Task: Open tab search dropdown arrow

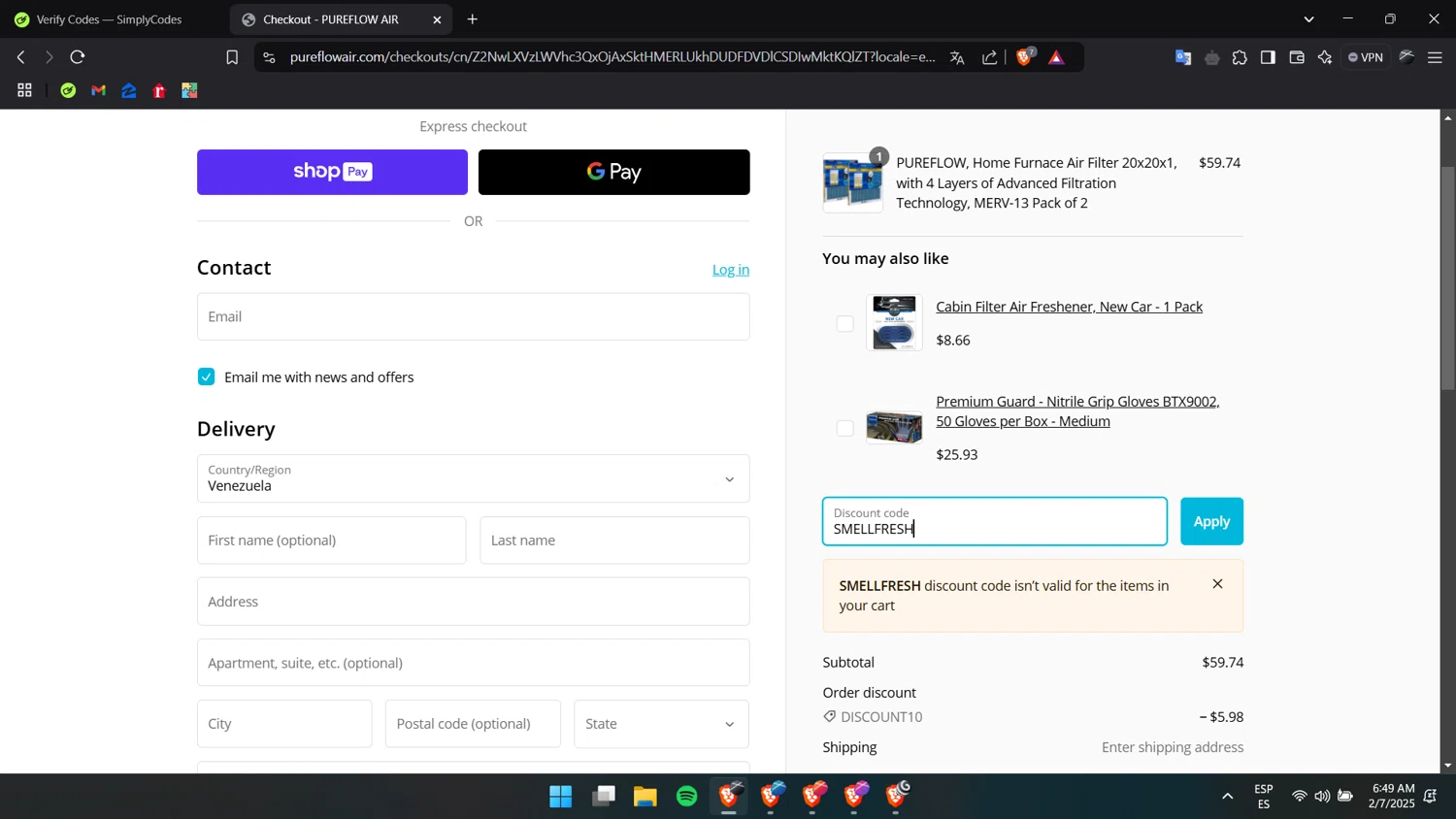Action: [1308, 19]
